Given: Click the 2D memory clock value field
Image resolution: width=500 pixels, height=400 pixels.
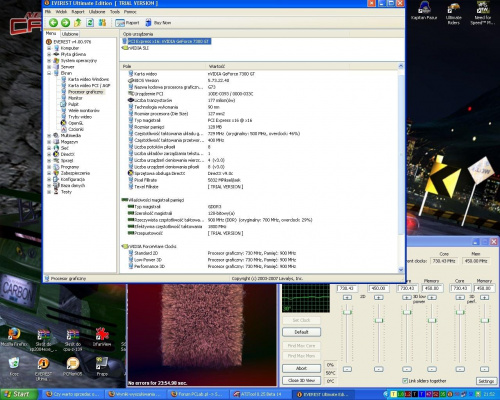Looking at the screenshot, I should (x=378, y=288).
